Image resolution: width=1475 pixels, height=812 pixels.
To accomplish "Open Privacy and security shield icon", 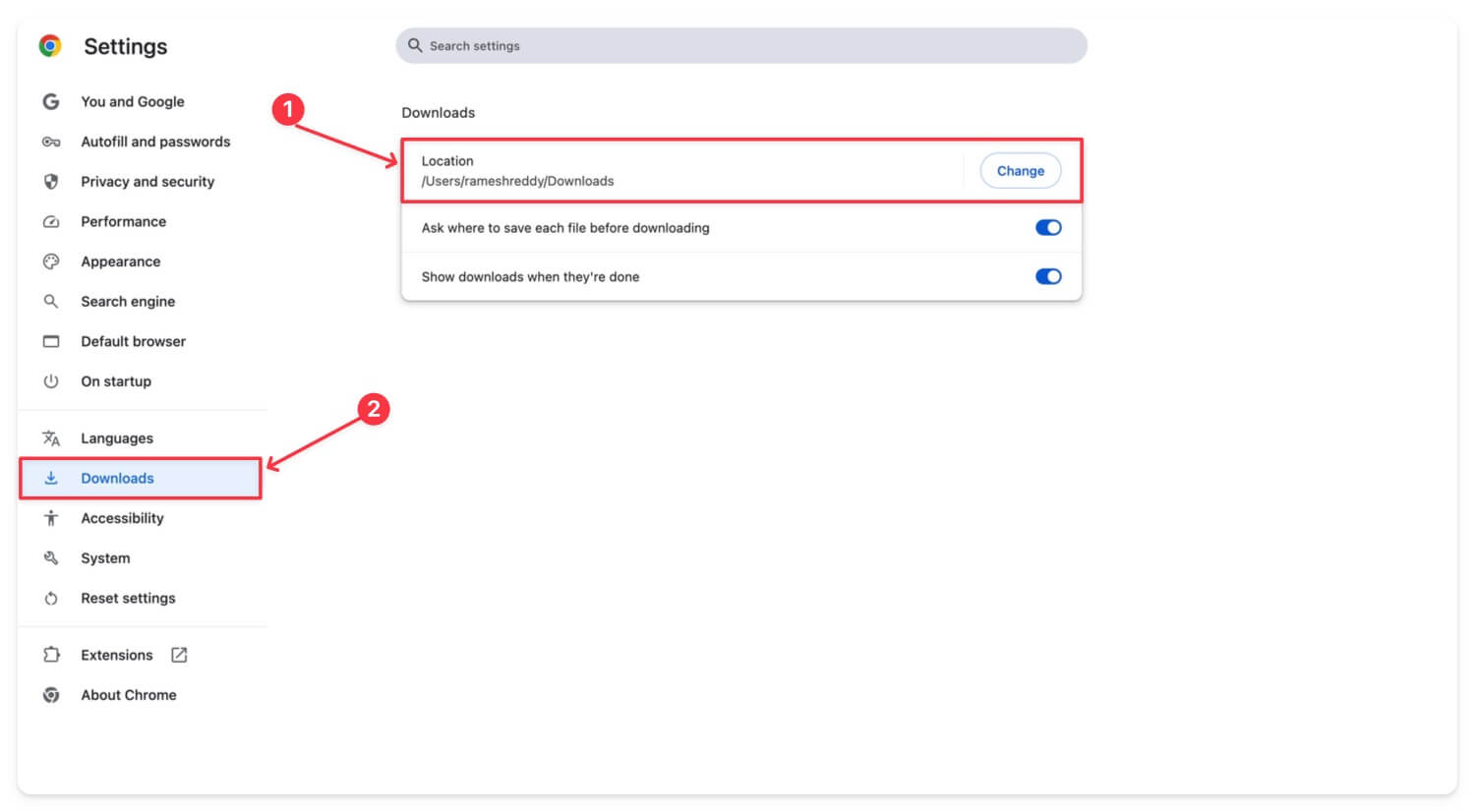I will 50,181.
